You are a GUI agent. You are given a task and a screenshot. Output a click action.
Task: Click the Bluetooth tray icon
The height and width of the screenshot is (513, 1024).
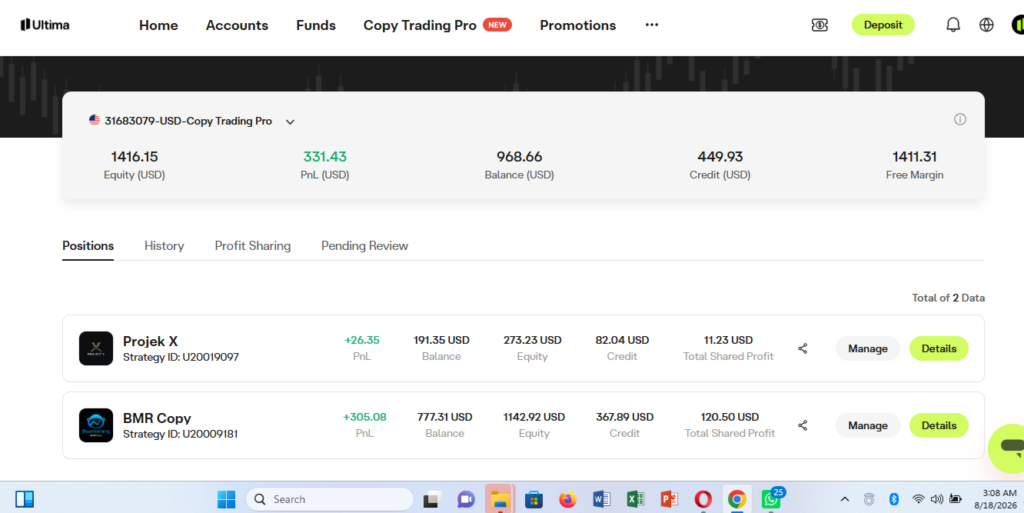point(894,499)
